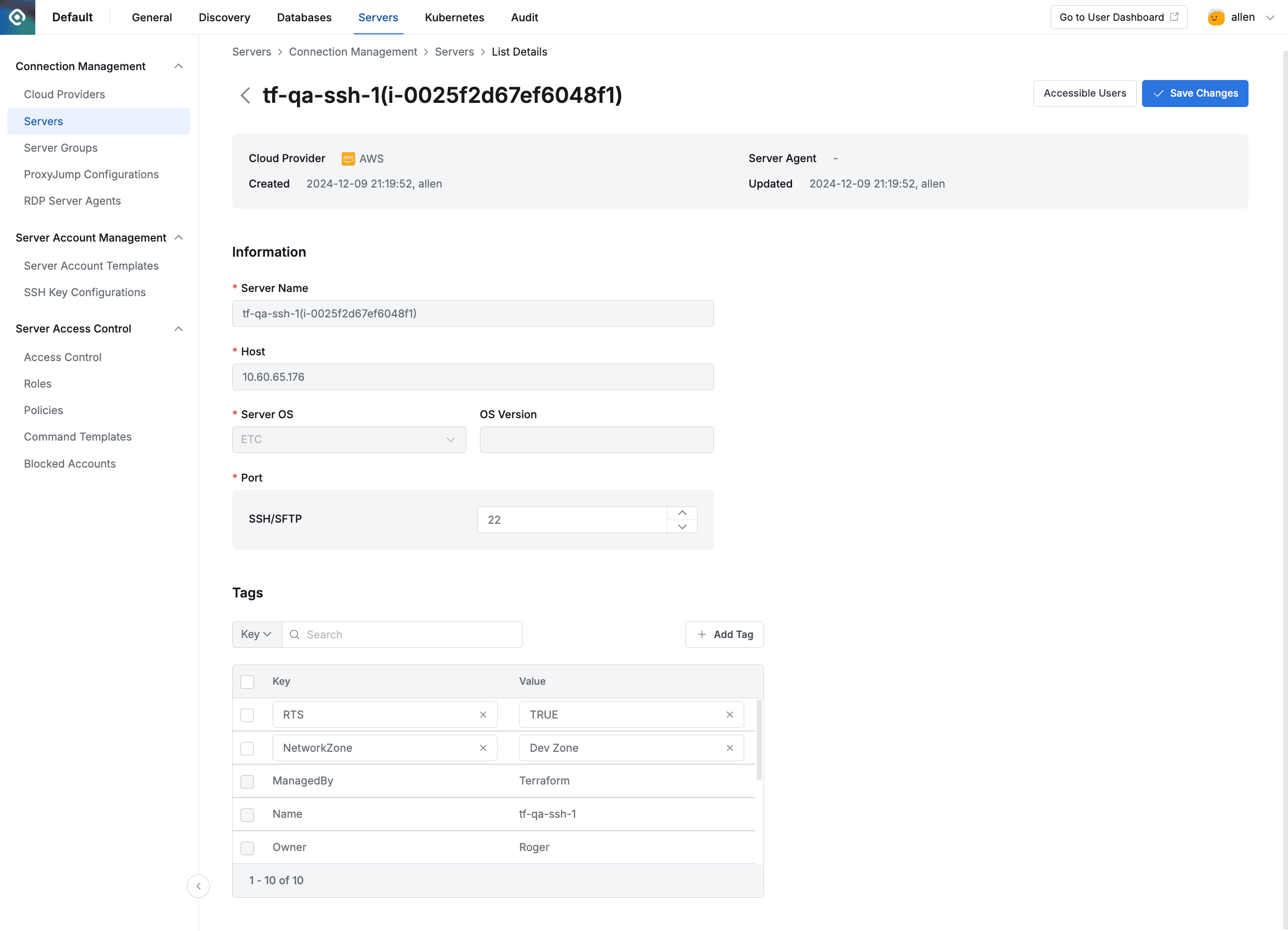Check the select-all checkbox in tags table header
The width and height of the screenshot is (1288, 931).
point(247,681)
